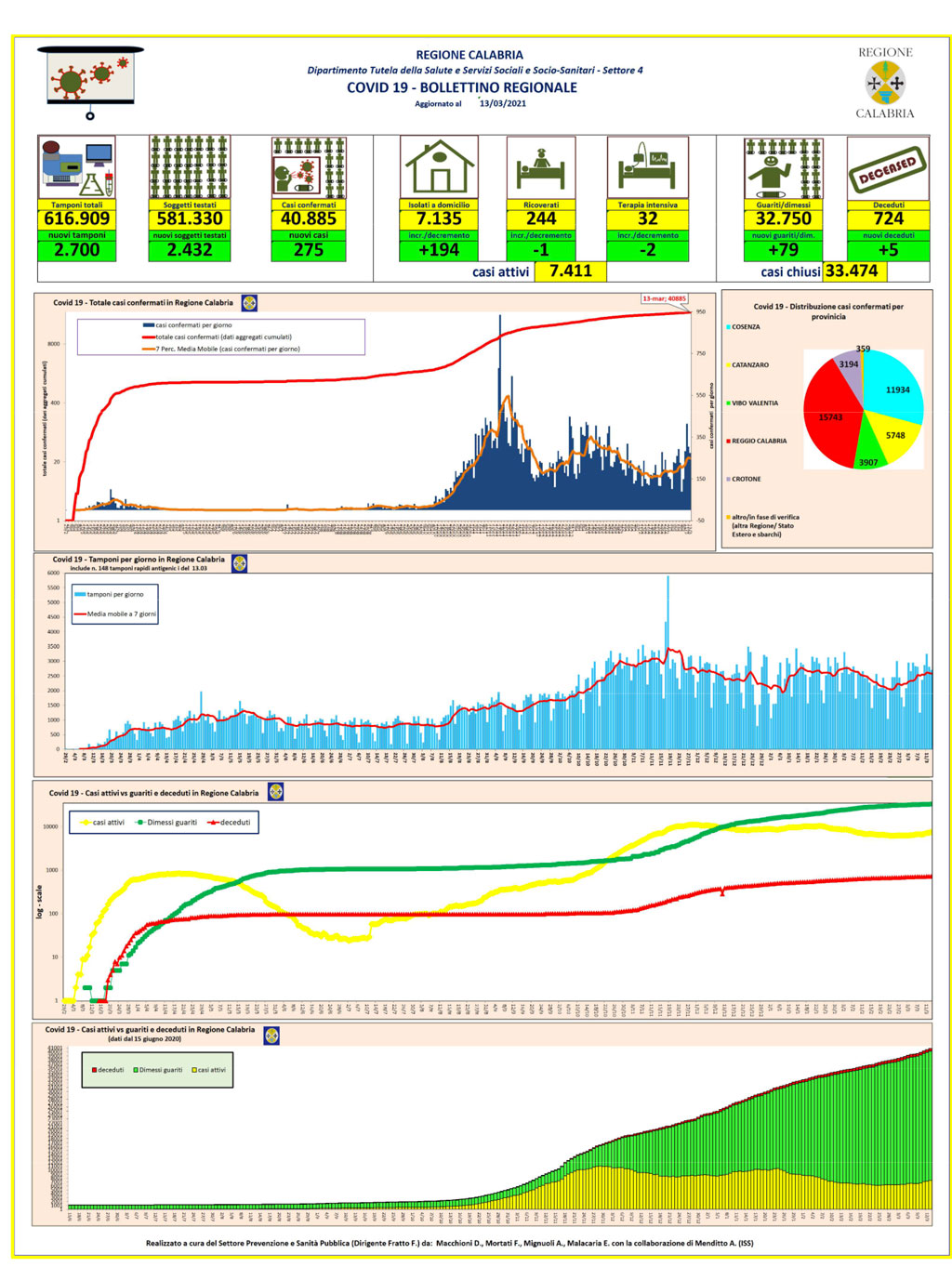Click emblem beside Tamponi per giorno chart title
Screen dimensions: 952x1267
(239, 563)
